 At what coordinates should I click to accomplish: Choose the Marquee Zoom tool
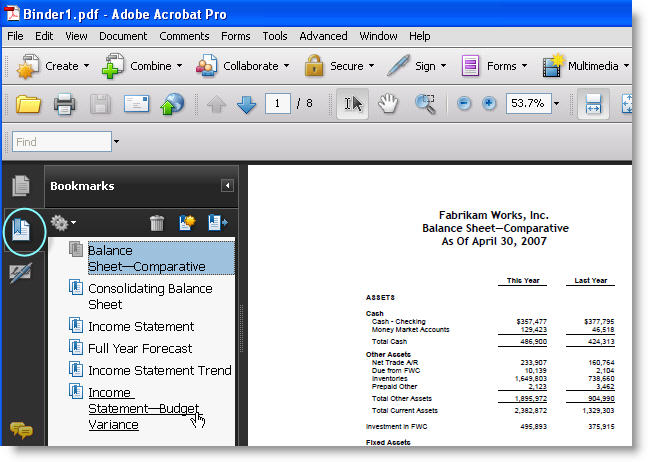click(x=425, y=104)
